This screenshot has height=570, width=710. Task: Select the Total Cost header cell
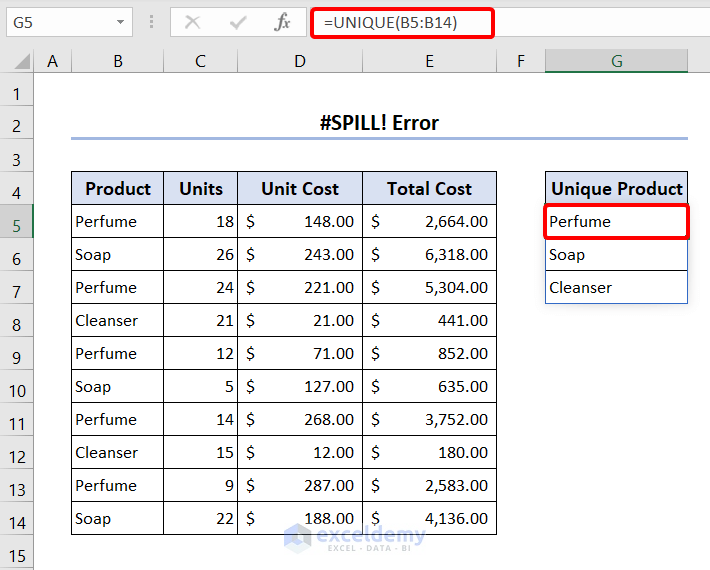click(429, 188)
